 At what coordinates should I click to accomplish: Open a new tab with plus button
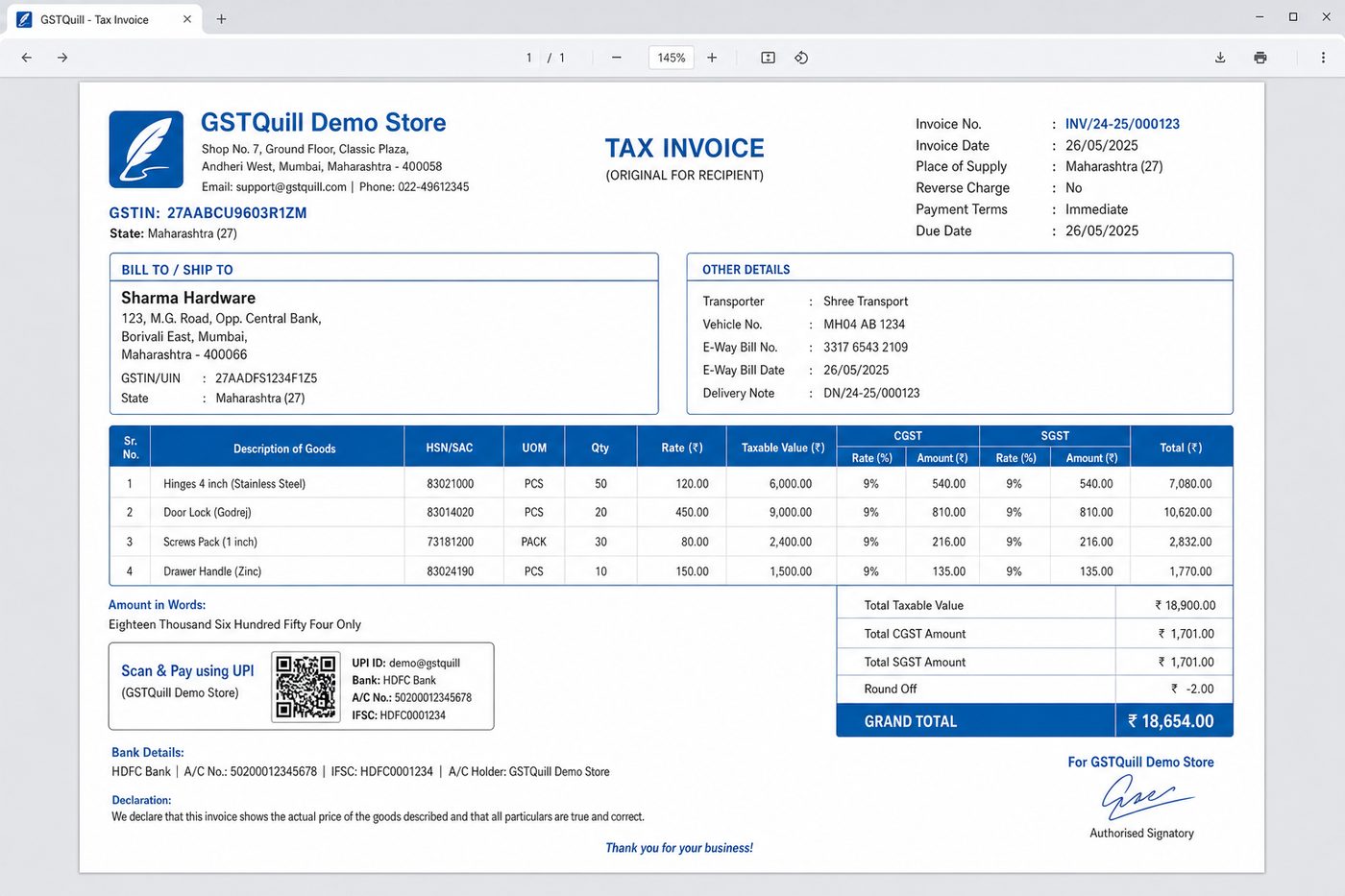click(221, 19)
